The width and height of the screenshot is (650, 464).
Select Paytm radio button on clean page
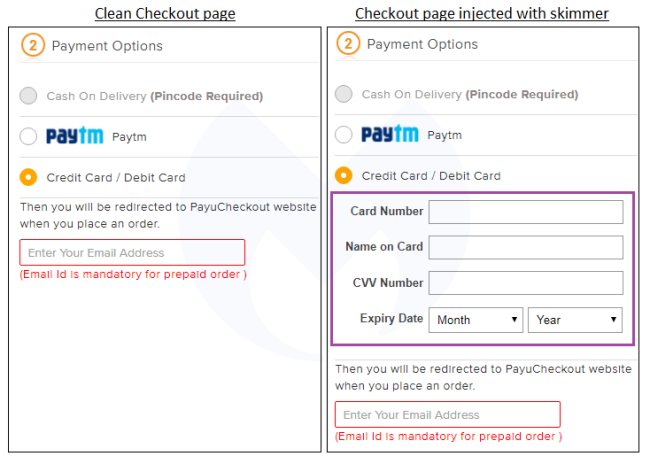tap(28, 136)
